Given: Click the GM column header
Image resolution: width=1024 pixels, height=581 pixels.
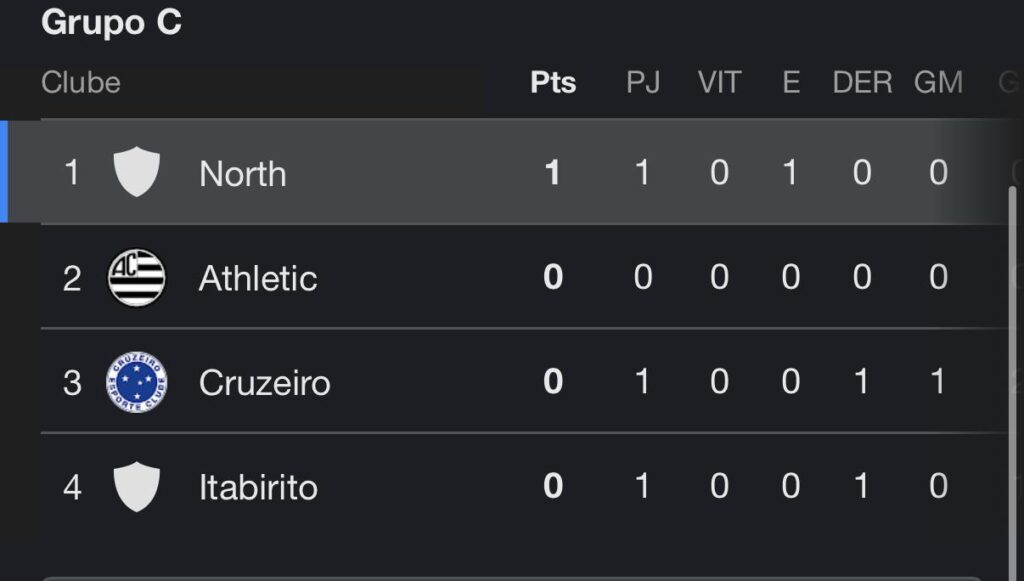Looking at the screenshot, I should pos(938,82).
